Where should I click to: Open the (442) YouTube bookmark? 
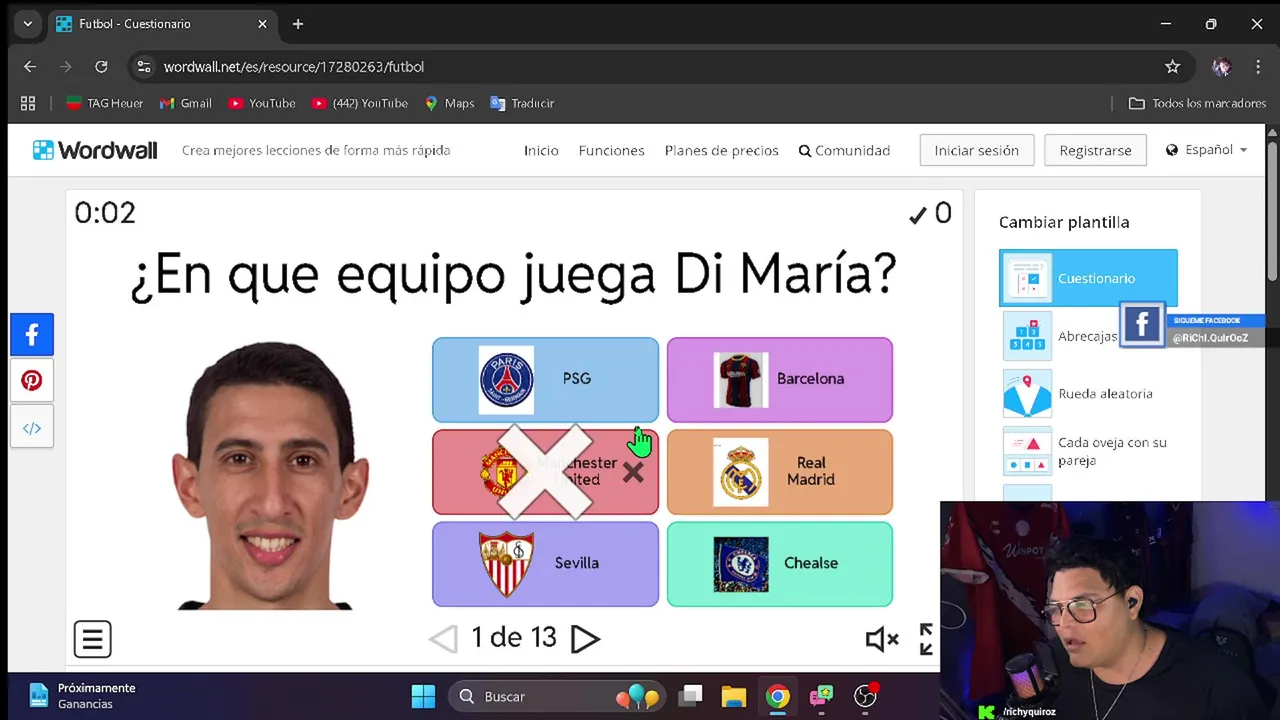(359, 103)
